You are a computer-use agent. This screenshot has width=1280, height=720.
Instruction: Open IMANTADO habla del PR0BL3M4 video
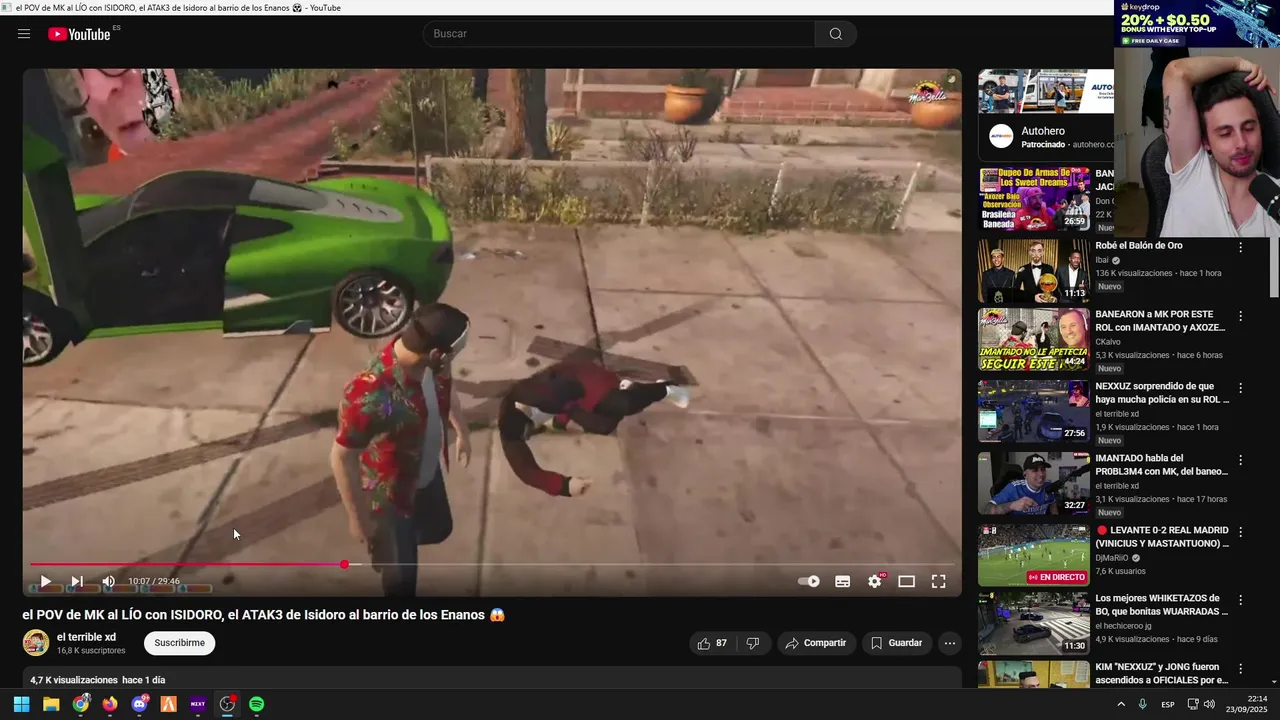pos(1160,464)
